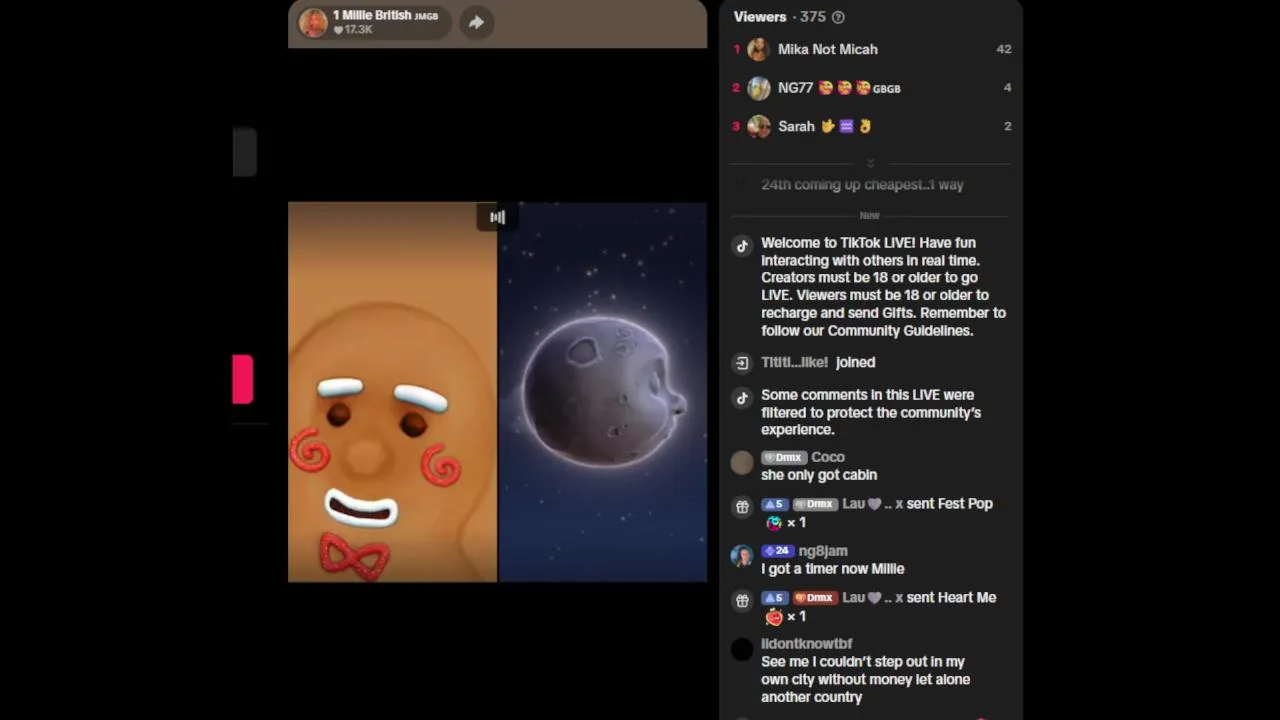1280x720 pixels.
Task: Open Coco's username in chat
Action: click(x=828, y=457)
